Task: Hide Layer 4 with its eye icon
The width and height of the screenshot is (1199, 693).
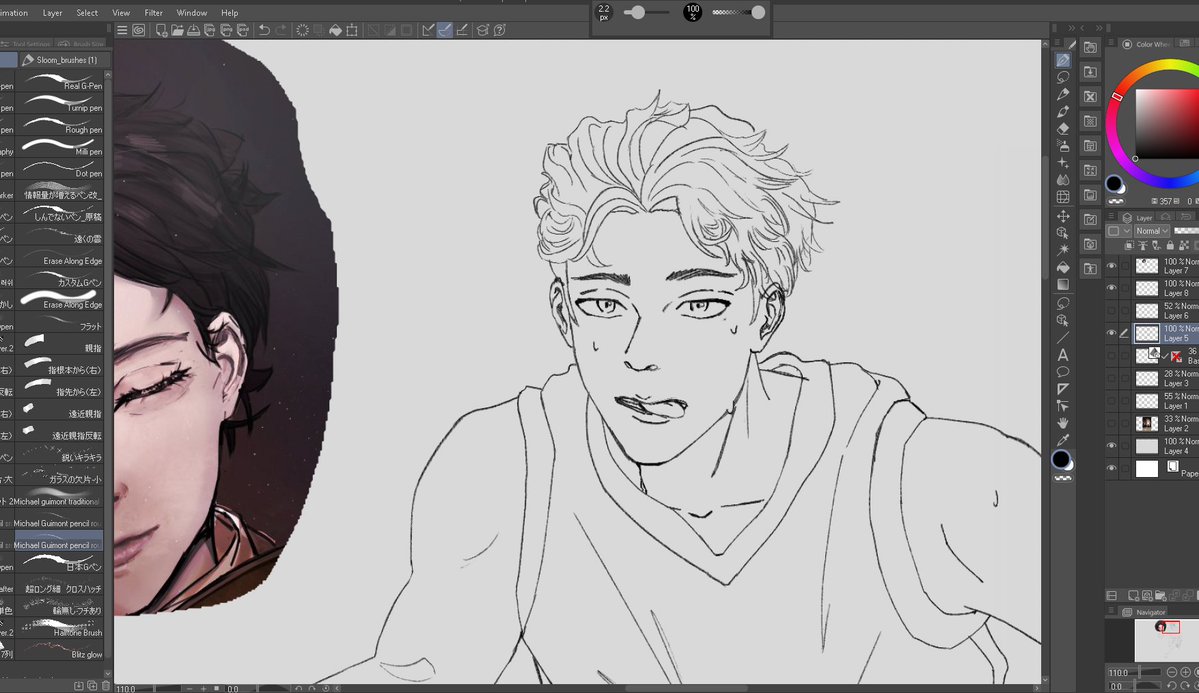Action: click(1112, 445)
